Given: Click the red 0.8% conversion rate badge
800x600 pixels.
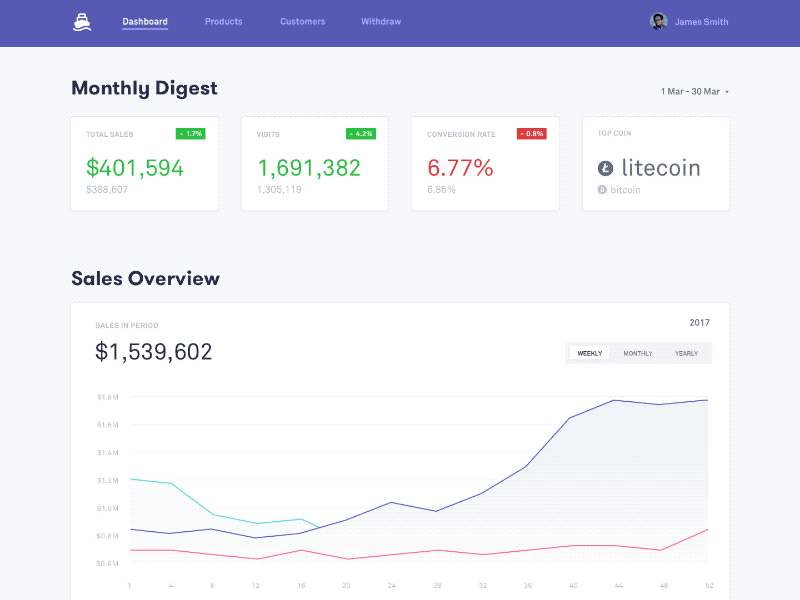Looking at the screenshot, I should (x=531, y=133).
